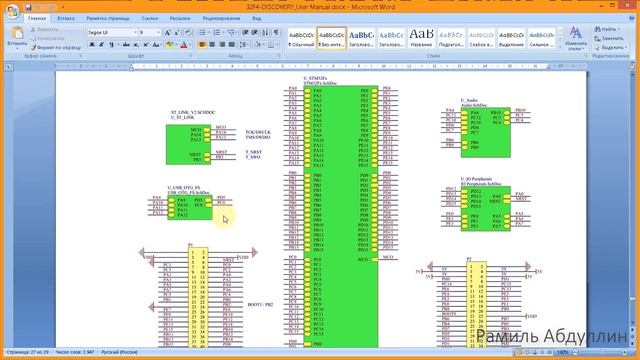This screenshot has width=640, height=360.
Task: Click the tab selector at ruler's left end
Action: 9,67
